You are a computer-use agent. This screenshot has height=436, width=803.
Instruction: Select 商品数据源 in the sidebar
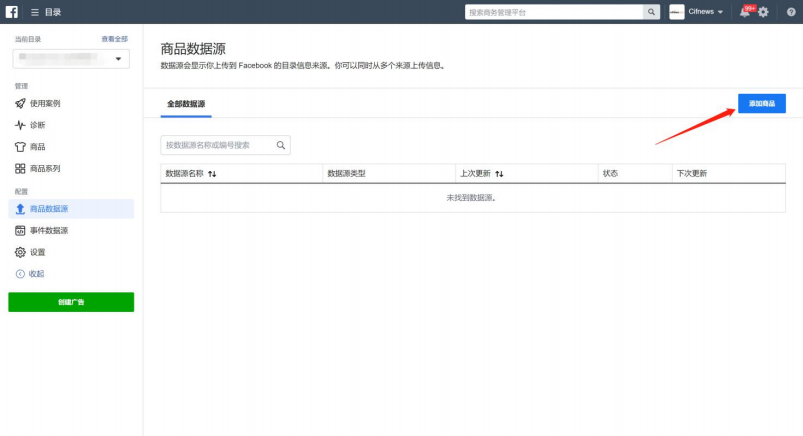pos(71,209)
